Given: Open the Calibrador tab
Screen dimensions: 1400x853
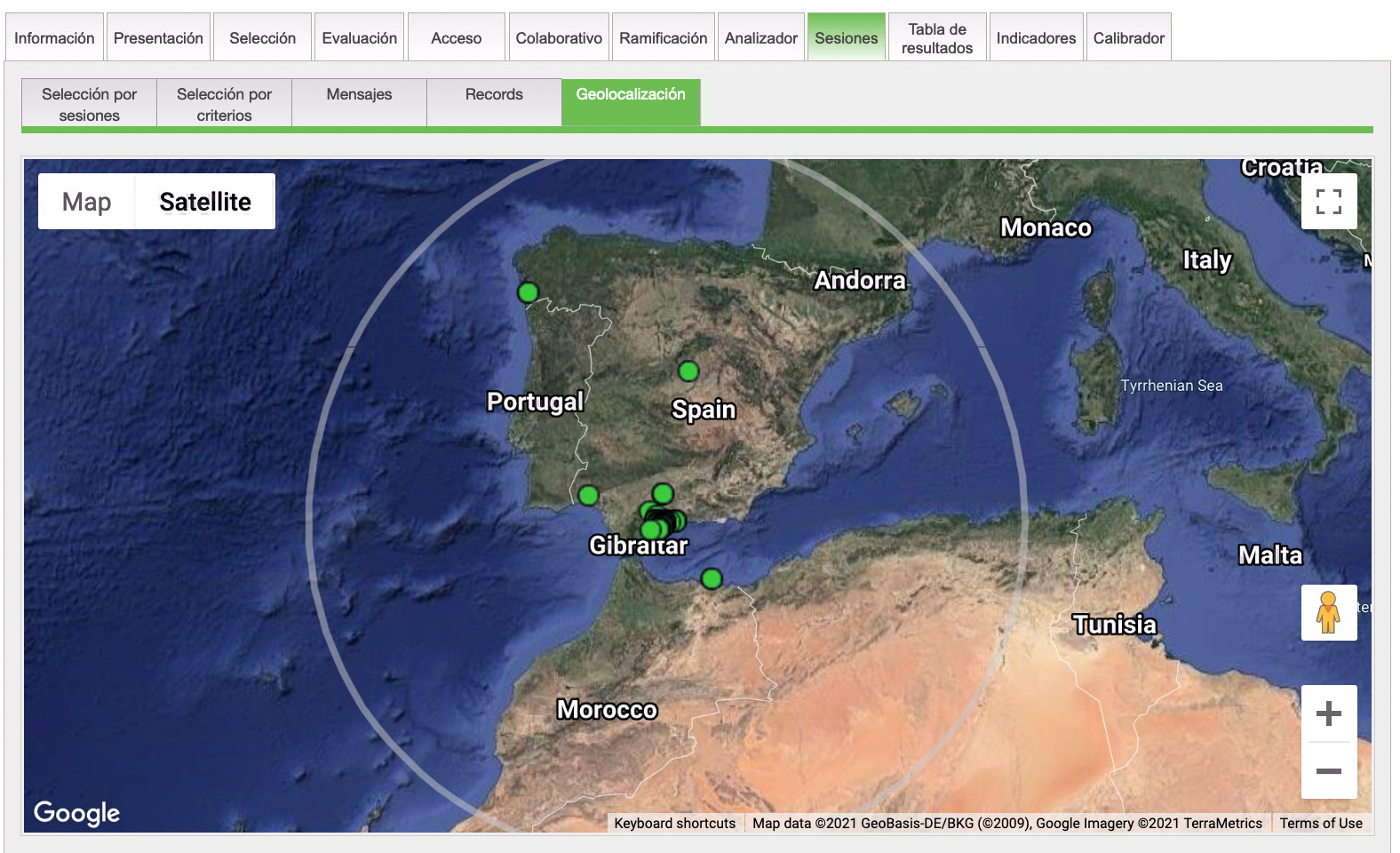Looking at the screenshot, I should (x=1128, y=38).
